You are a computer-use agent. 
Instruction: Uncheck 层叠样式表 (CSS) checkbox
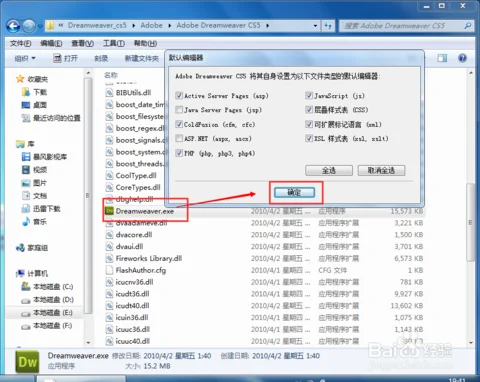(x=309, y=110)
